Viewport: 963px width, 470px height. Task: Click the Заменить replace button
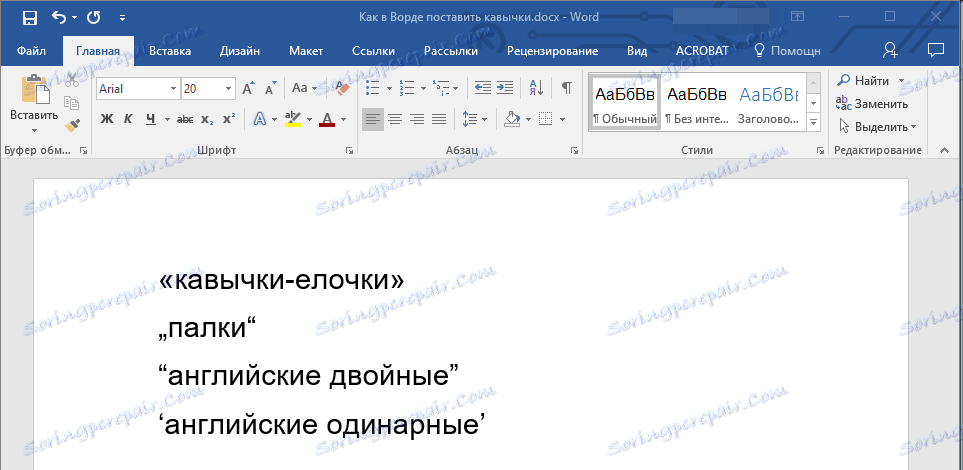(872, 104)
